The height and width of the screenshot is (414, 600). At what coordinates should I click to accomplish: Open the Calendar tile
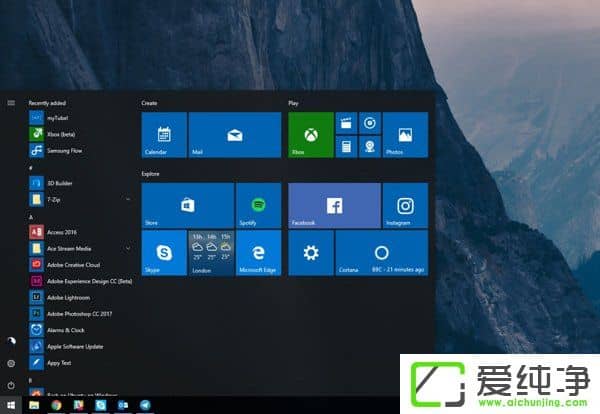(x=164, y=135)
